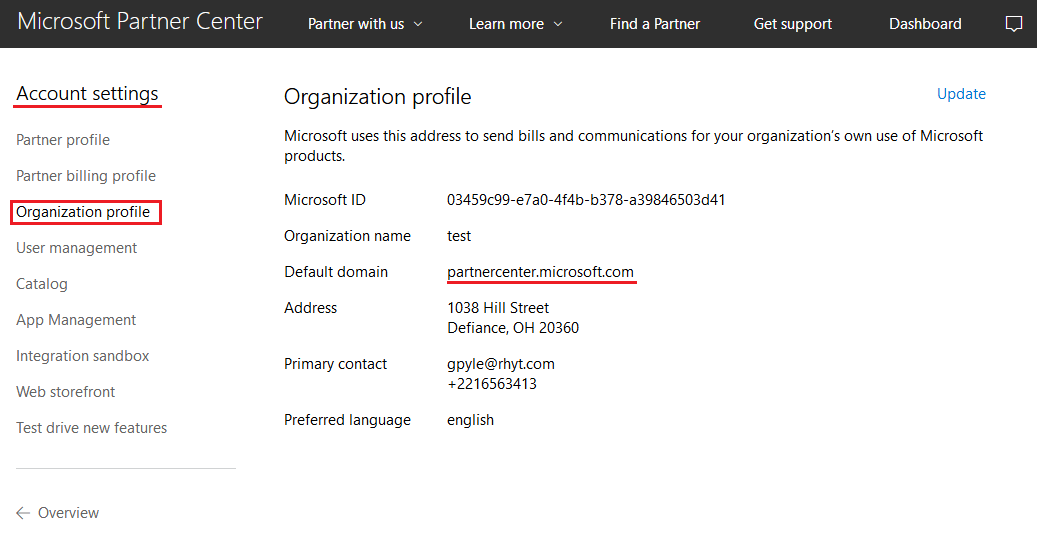Click address line 1038 Hill Street
The width and height of the screenshot is (1037, 544).
(x=498, y=308)
